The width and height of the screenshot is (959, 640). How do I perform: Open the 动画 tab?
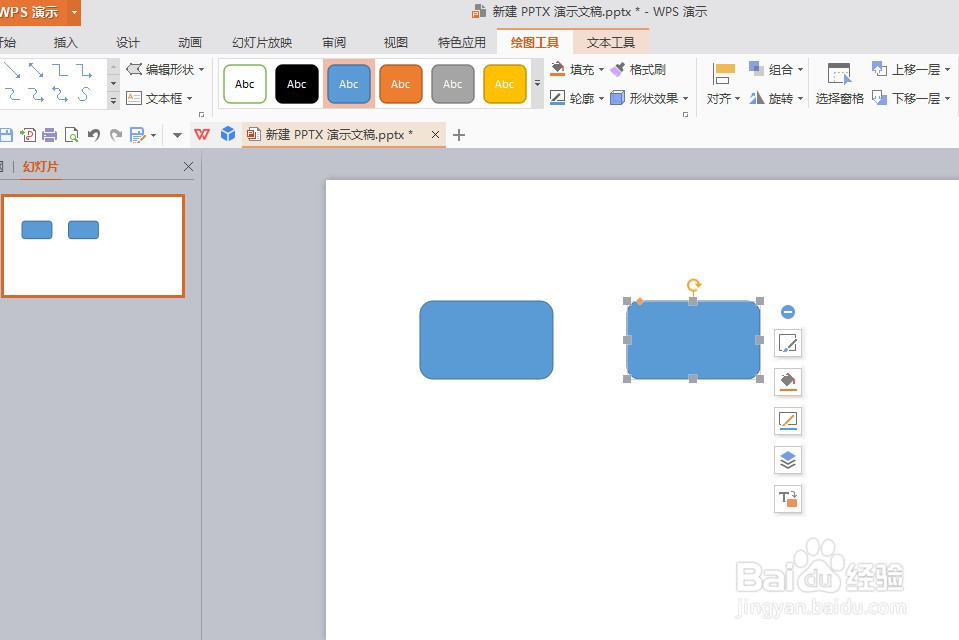click(x=190, y=42)
